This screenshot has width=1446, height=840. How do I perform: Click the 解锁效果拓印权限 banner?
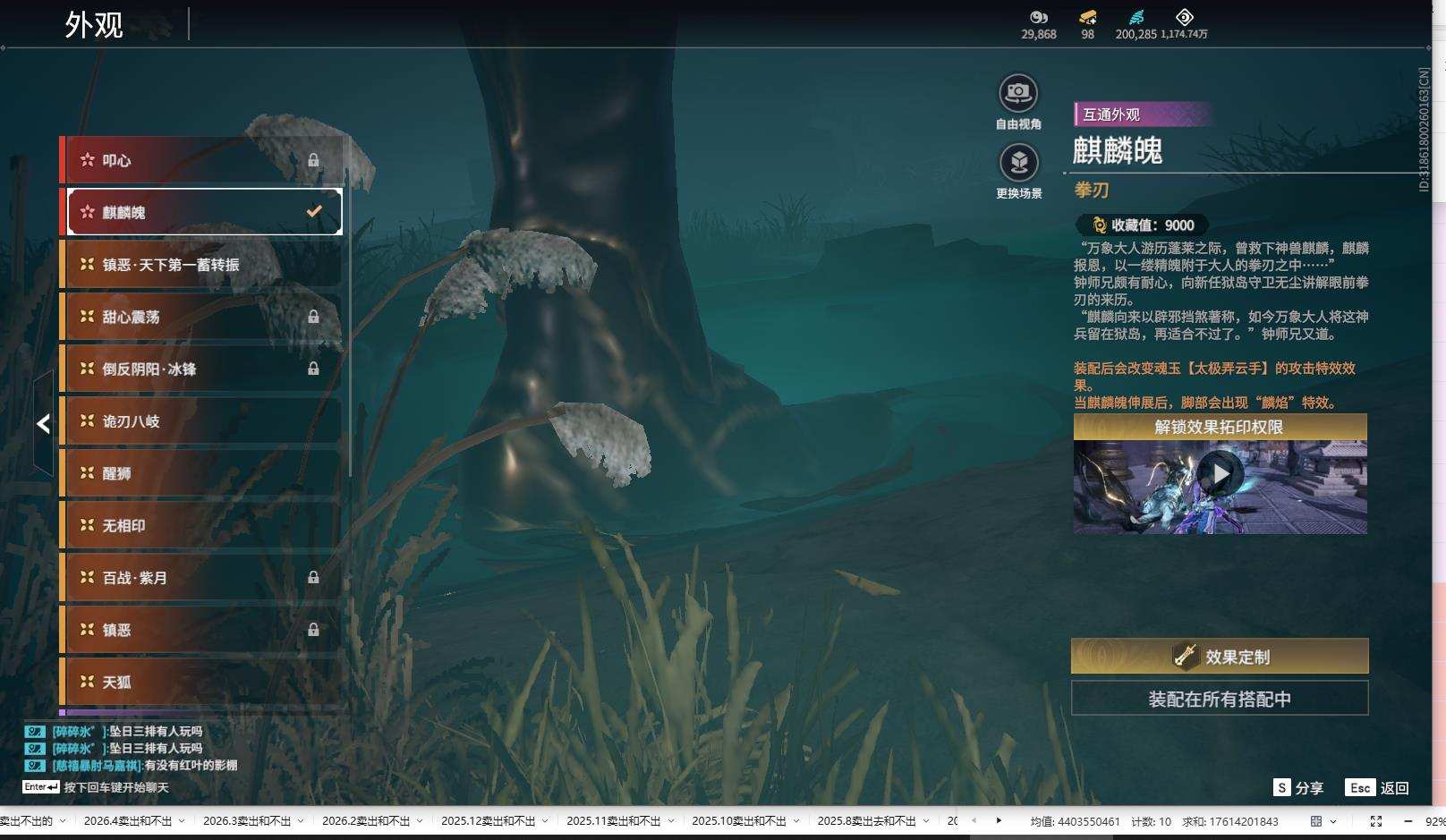pyautogui.click(x=1220, y=427)
